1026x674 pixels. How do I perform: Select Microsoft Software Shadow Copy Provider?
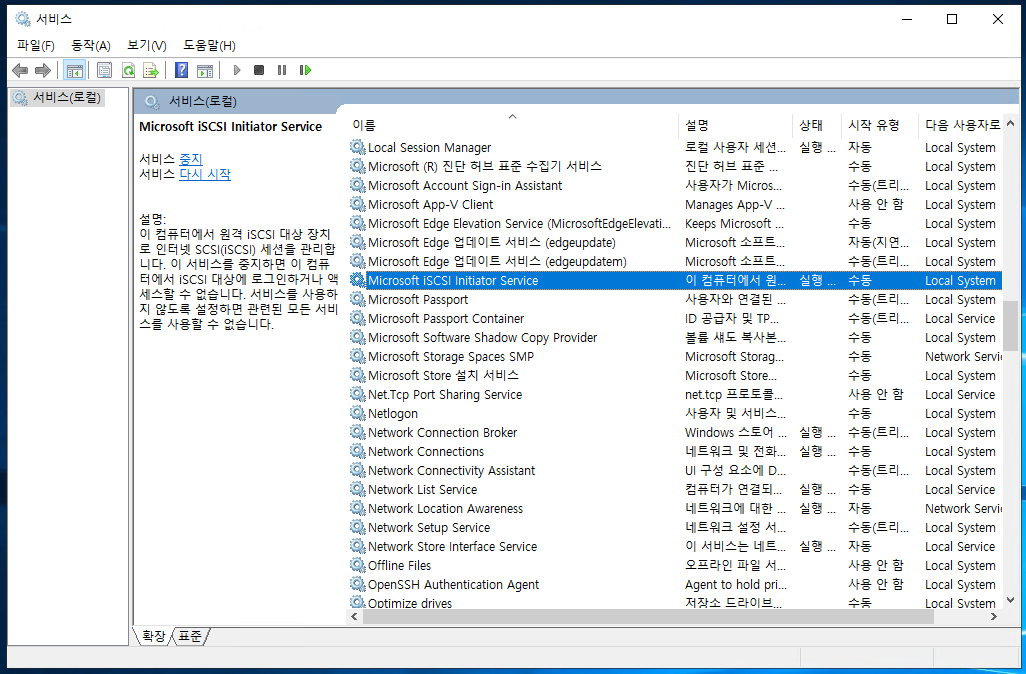pyautogui.click(x=675, y=337)
